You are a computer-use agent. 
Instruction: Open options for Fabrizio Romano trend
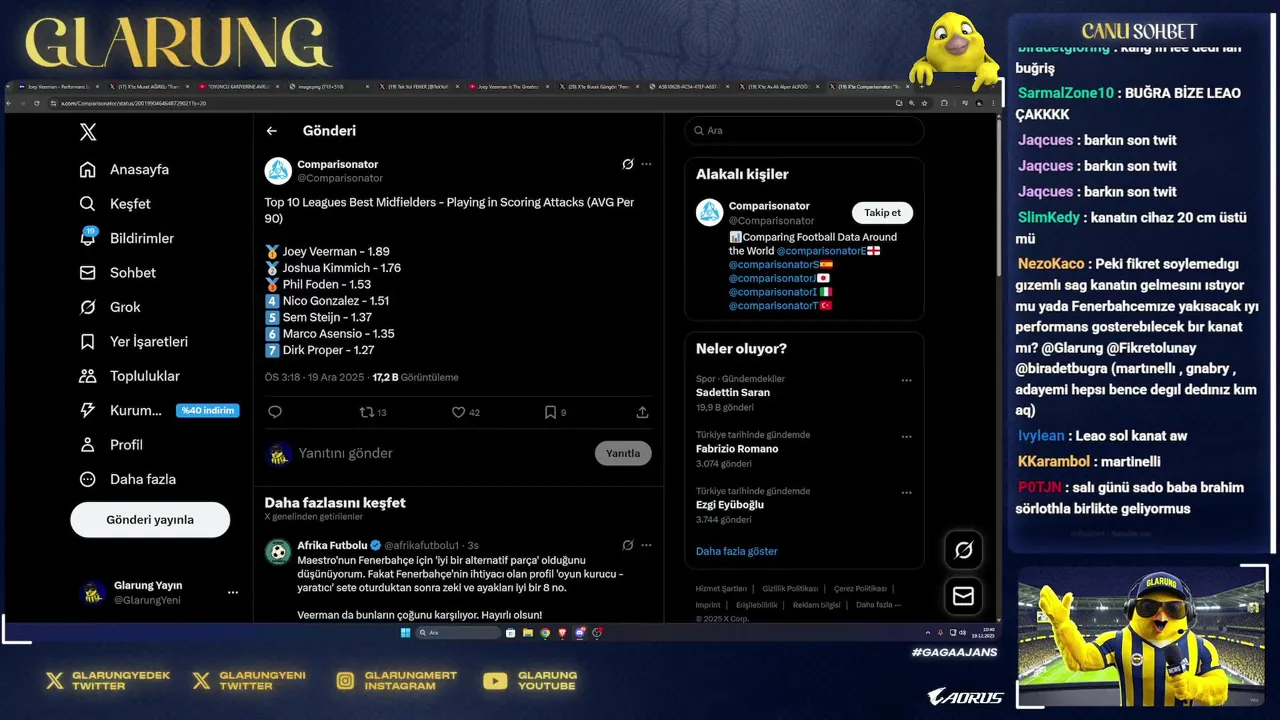906,436
